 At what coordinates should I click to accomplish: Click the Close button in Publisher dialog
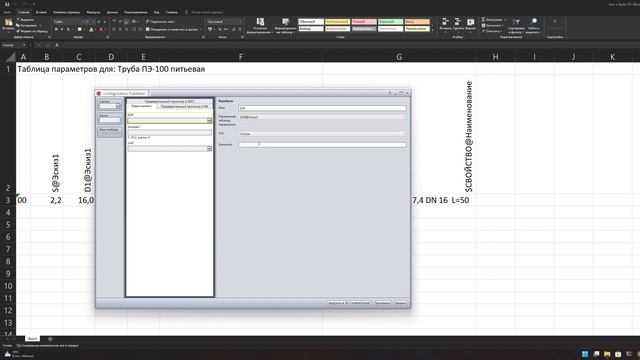pyautogui.click(x=400, y=303)
